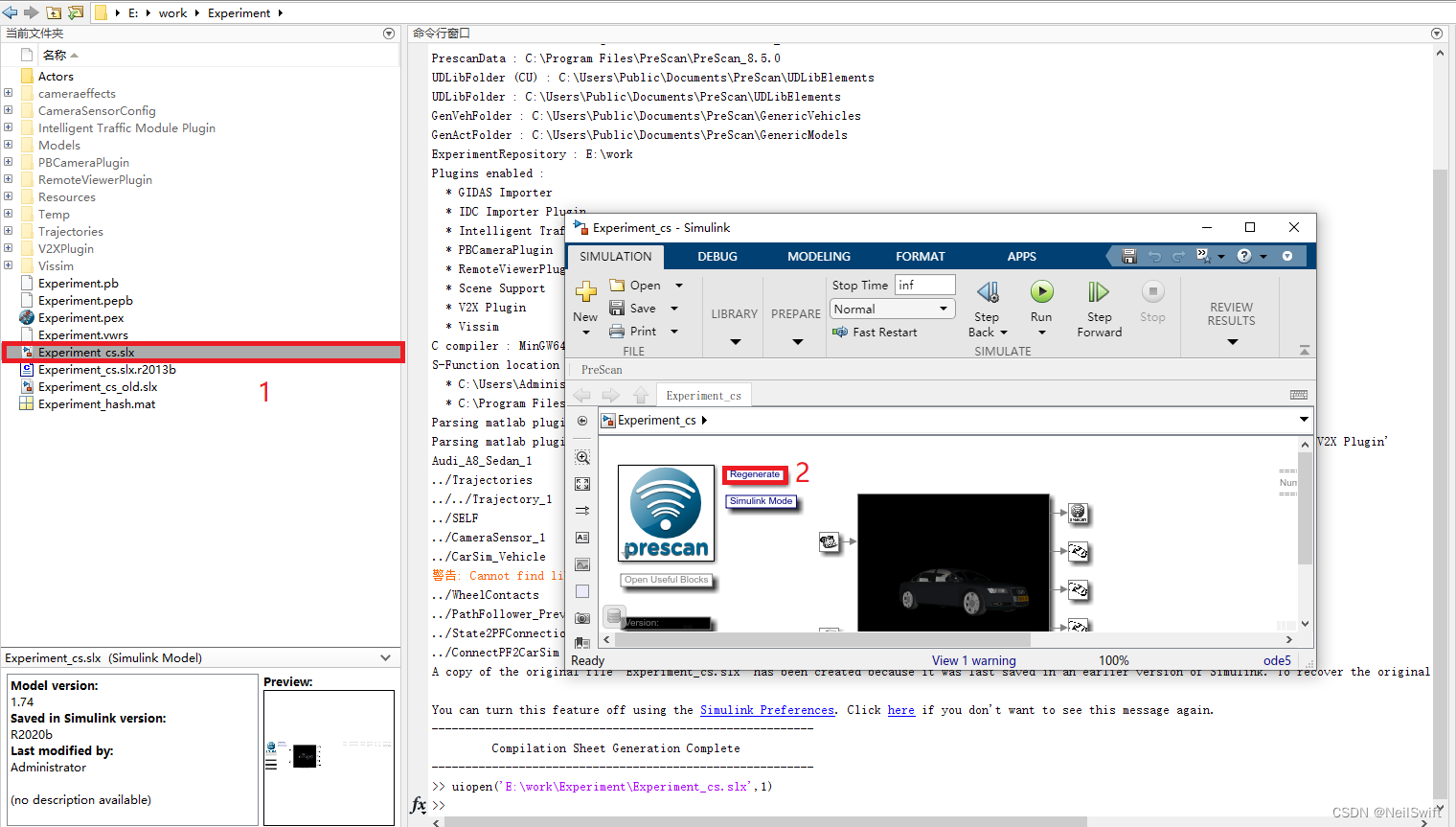Click the Fit to View palette icon

[582, 485]
